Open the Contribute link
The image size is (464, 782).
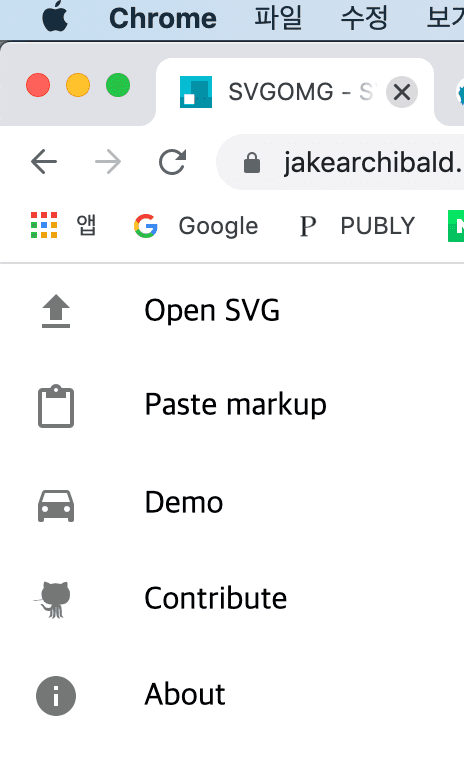point(216,598)
